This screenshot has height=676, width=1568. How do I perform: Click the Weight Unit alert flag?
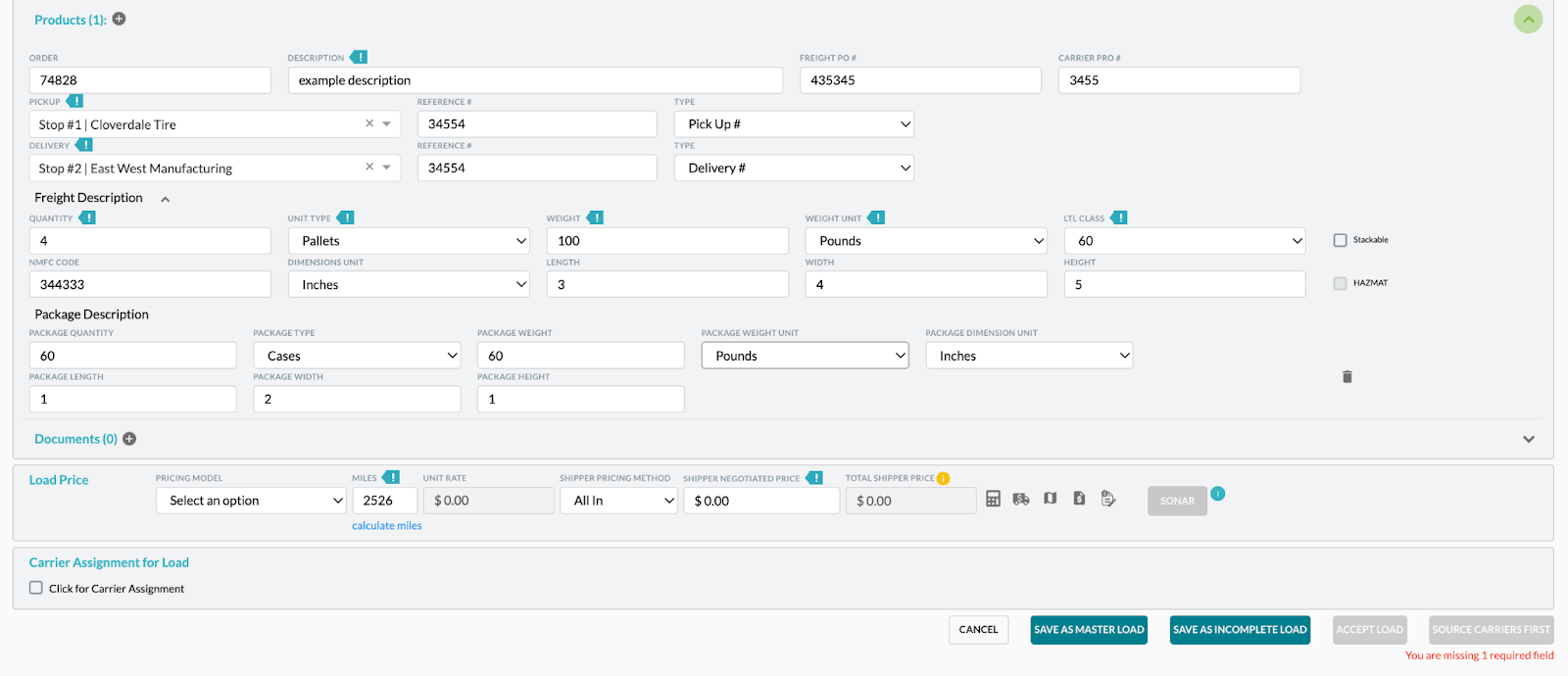pyautogui.click(x=875, y=217)
